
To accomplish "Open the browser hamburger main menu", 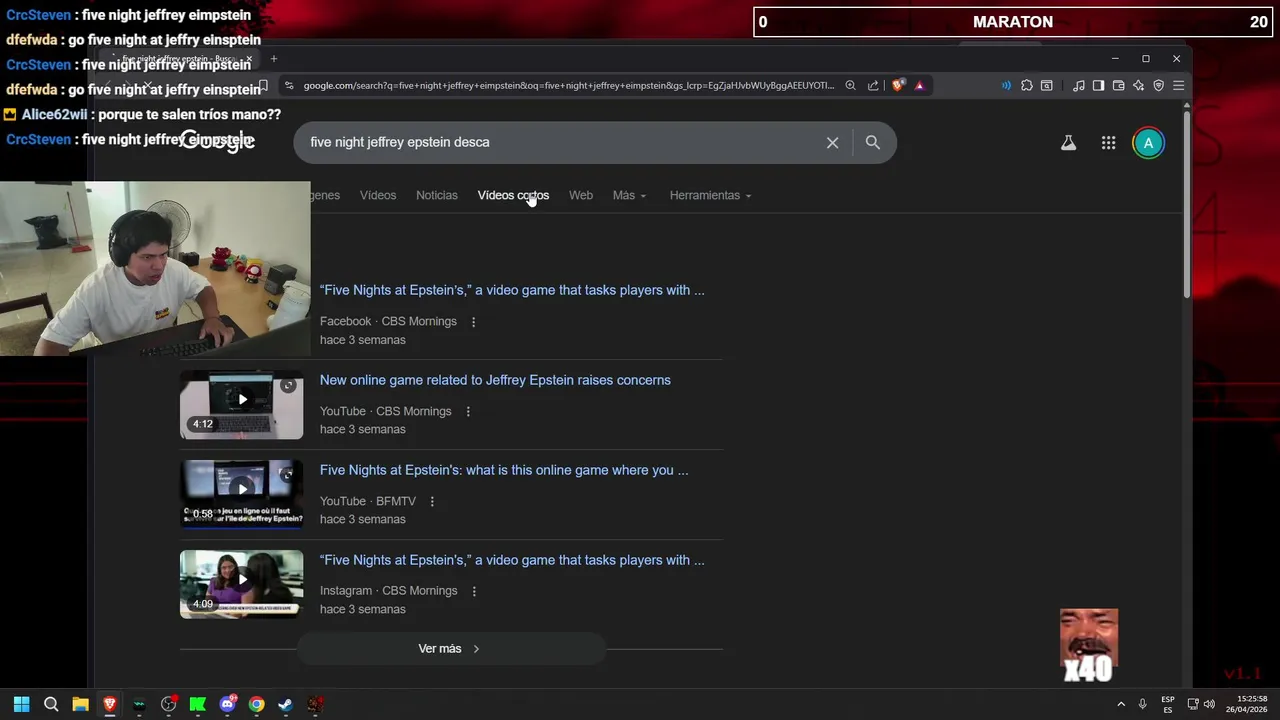I will (x=1179, y=86).
